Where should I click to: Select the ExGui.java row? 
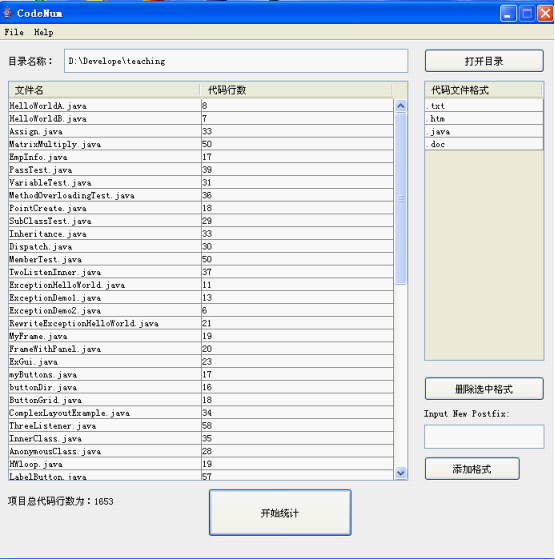pyautogui.click(x=201, y=362)
